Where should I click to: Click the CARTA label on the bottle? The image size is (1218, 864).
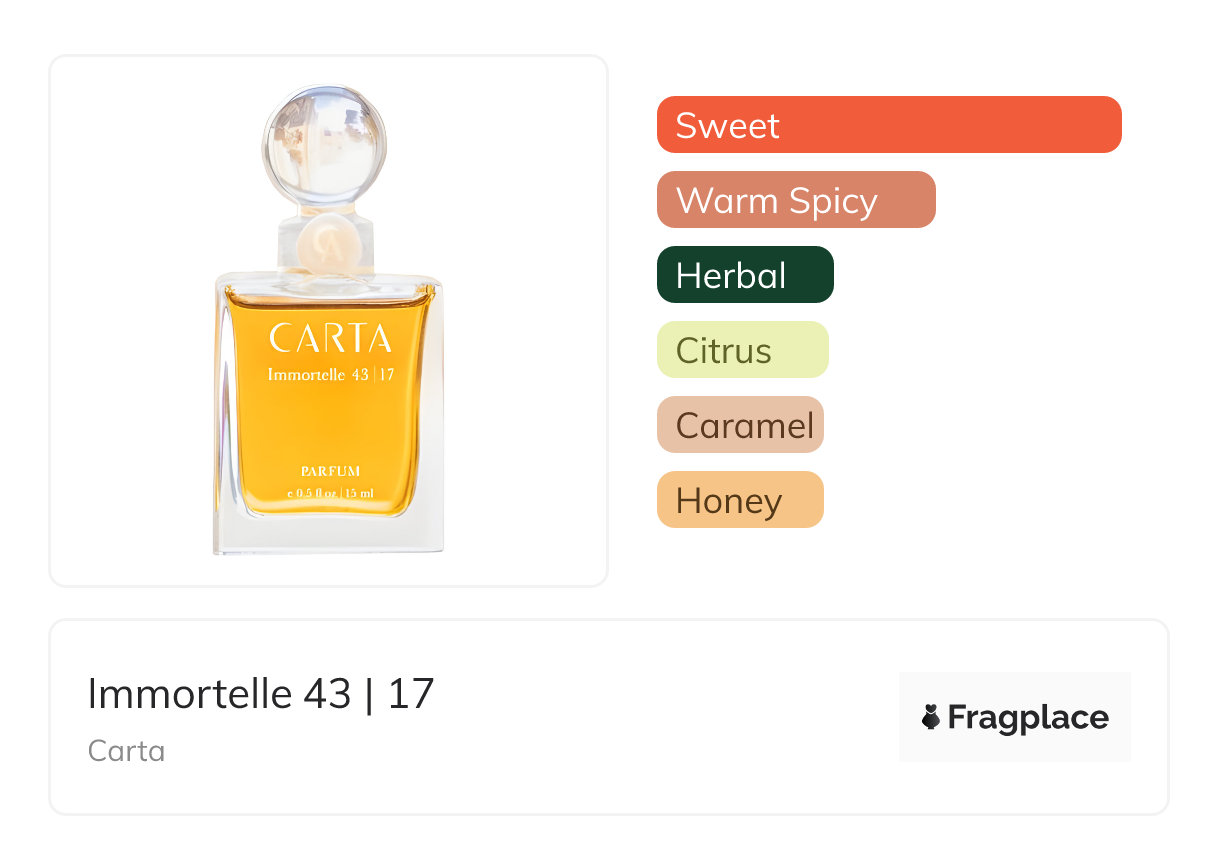point(330,339)
